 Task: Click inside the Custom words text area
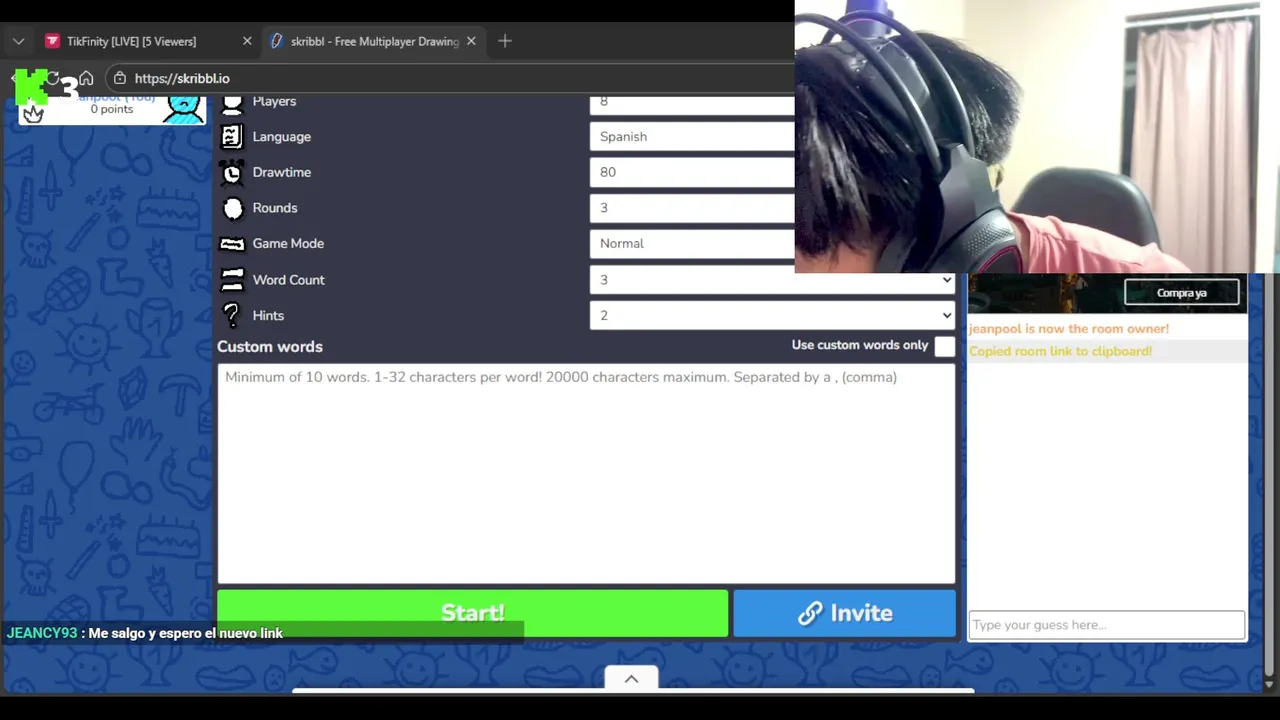[586, 473]
